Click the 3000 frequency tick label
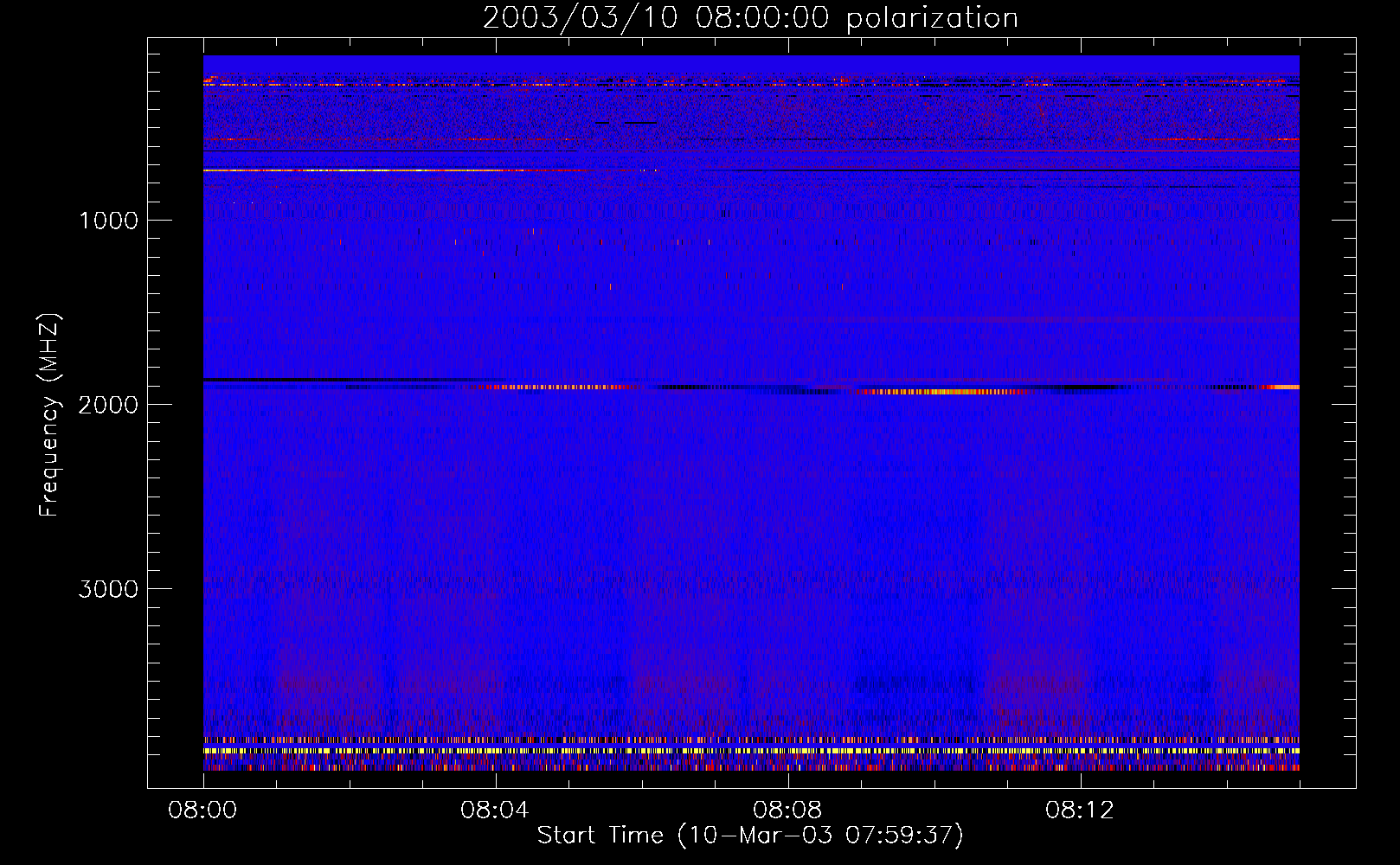Screen dimensions: 1400x865 point(108,589)
